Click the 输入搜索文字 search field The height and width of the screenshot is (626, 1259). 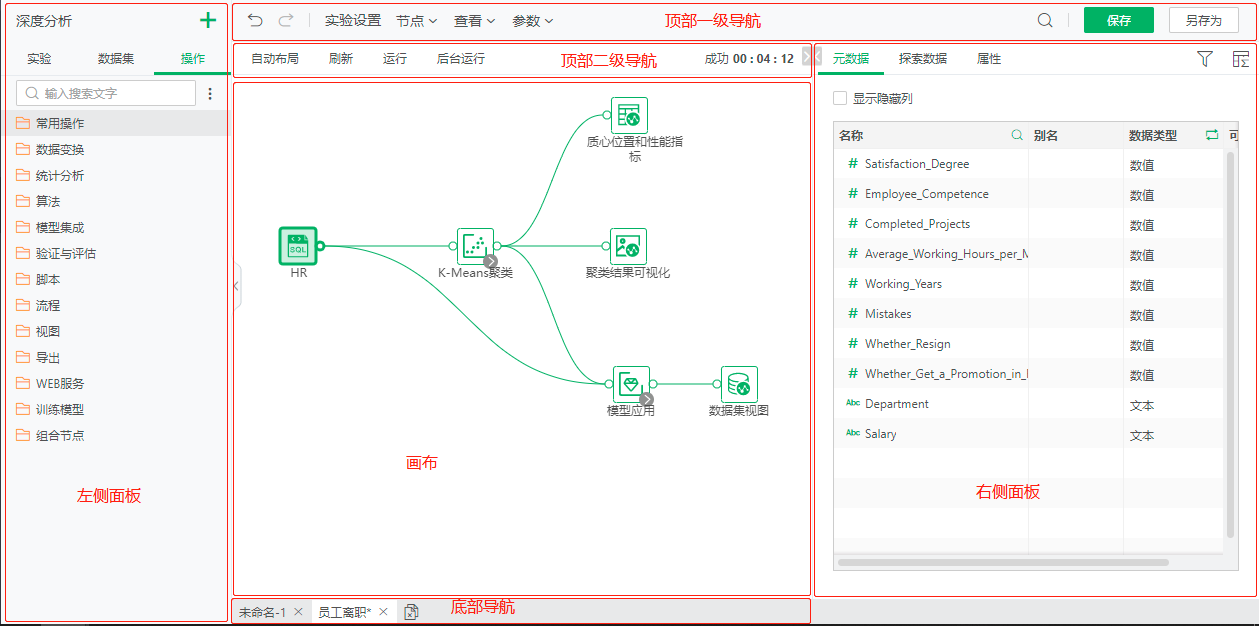(106, 93)
